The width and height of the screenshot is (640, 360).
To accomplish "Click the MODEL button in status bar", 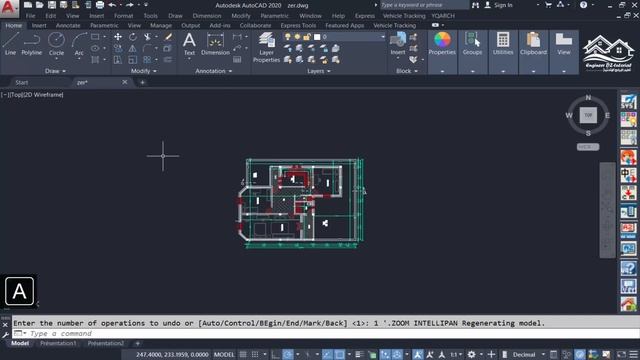I will click(x=224, y=354).
